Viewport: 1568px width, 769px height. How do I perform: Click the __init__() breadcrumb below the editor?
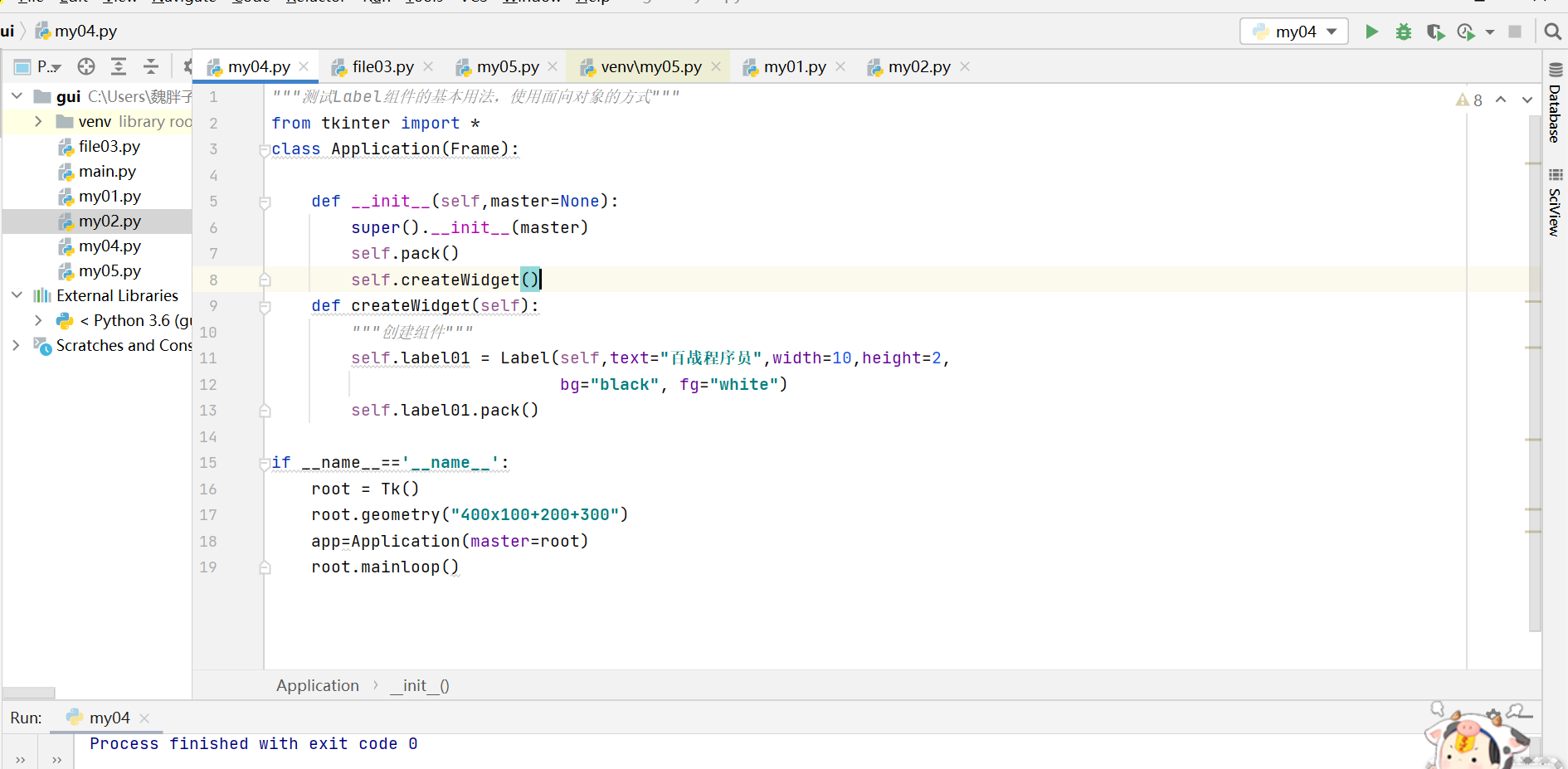tap(420, 685)
